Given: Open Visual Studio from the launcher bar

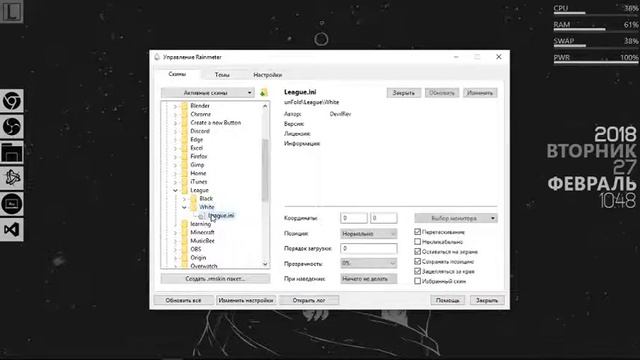Looking at the screenshot, I should click(x=11, y=229).
